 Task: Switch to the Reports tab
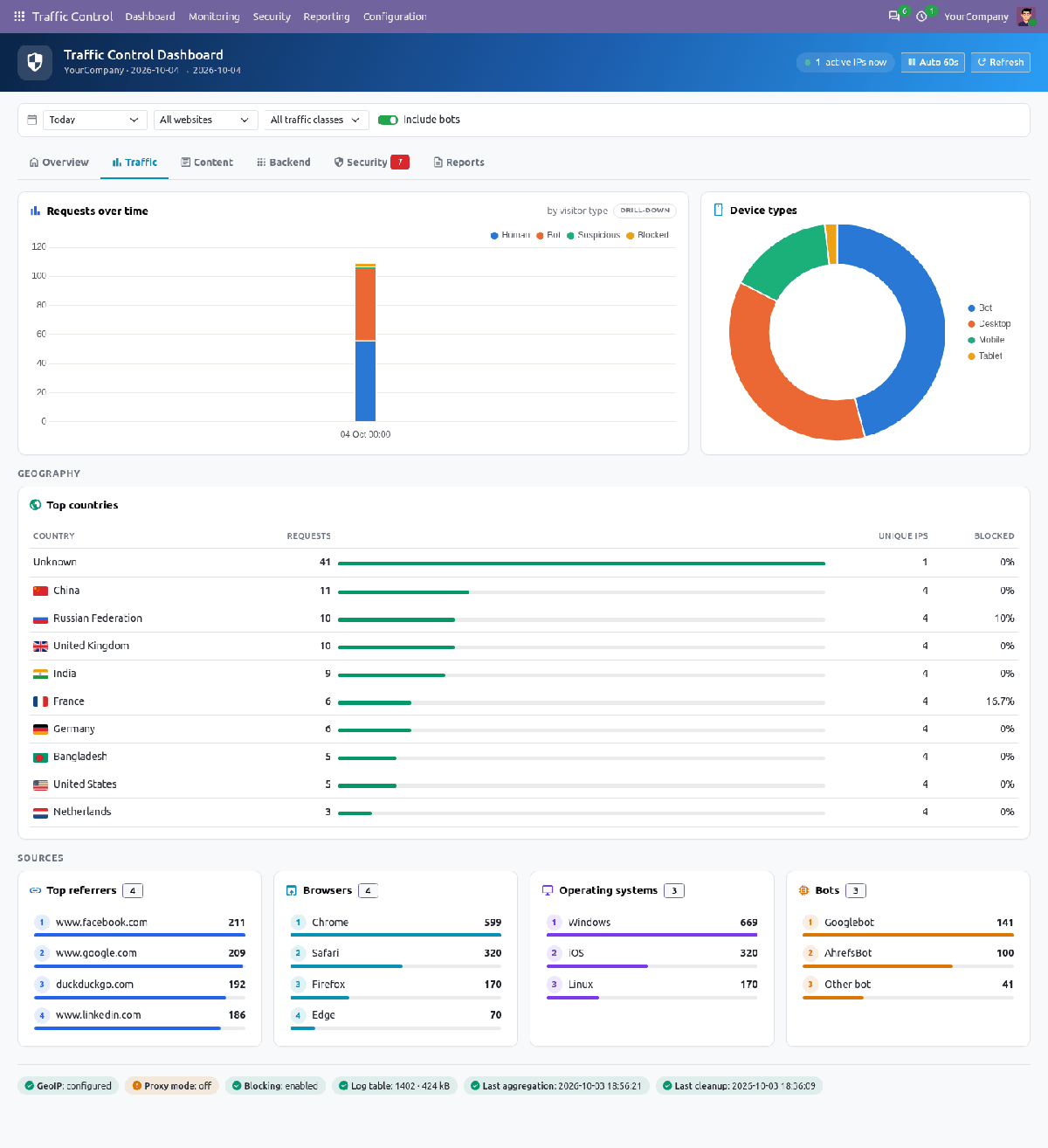459,163
